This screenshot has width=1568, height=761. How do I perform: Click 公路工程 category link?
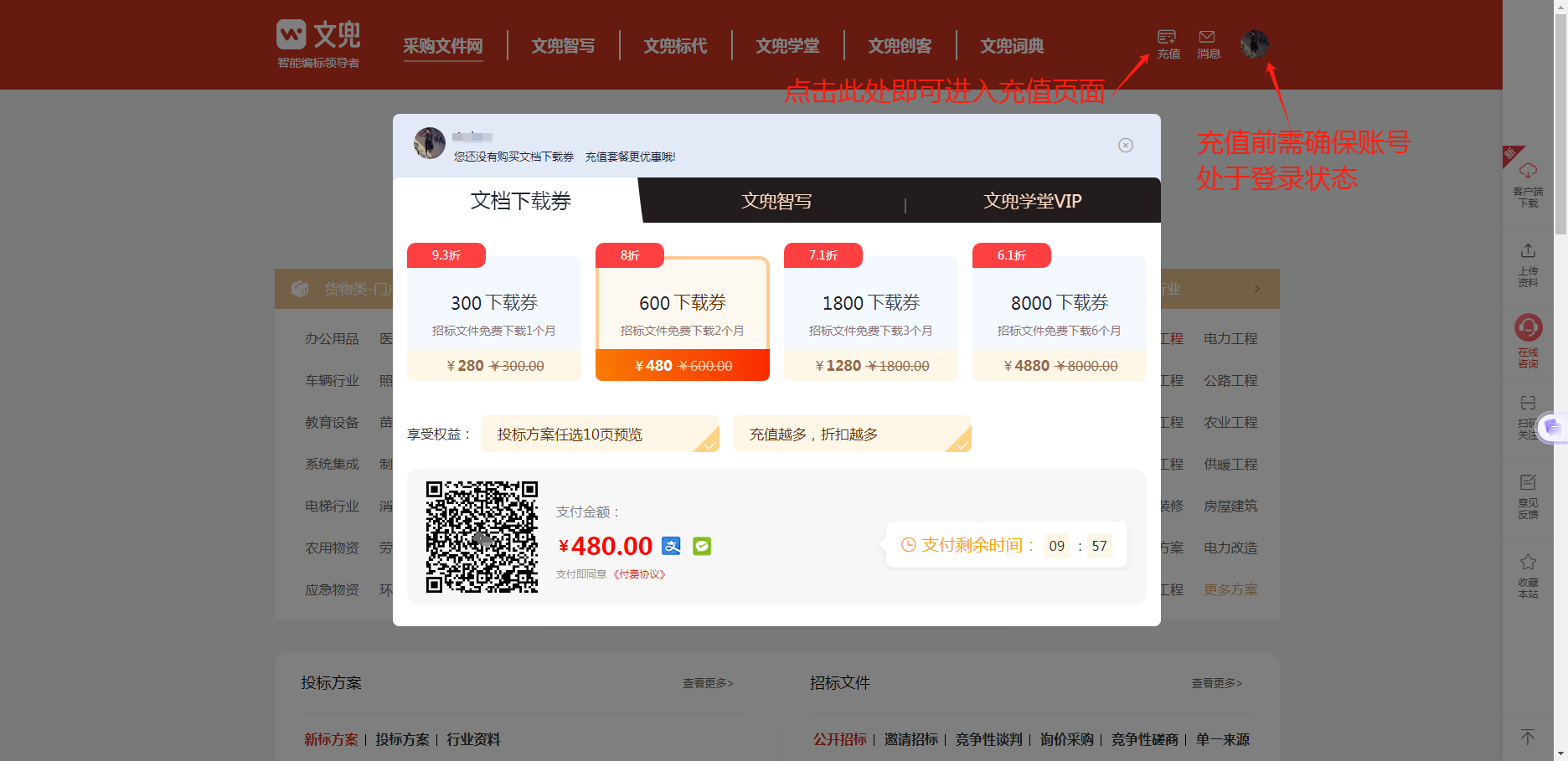click(x=1230, y=380)
